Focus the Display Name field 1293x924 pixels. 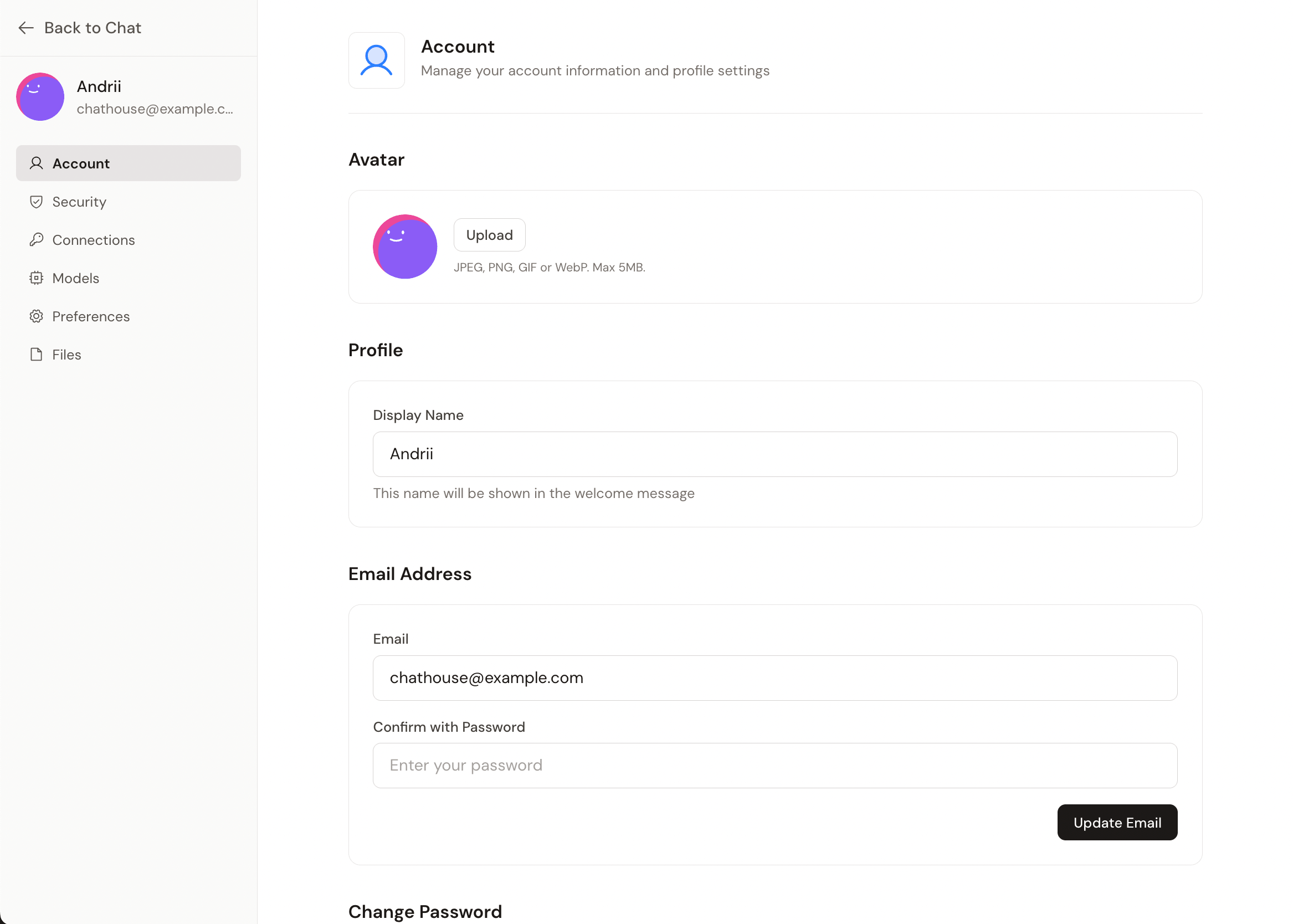(774, 454)
